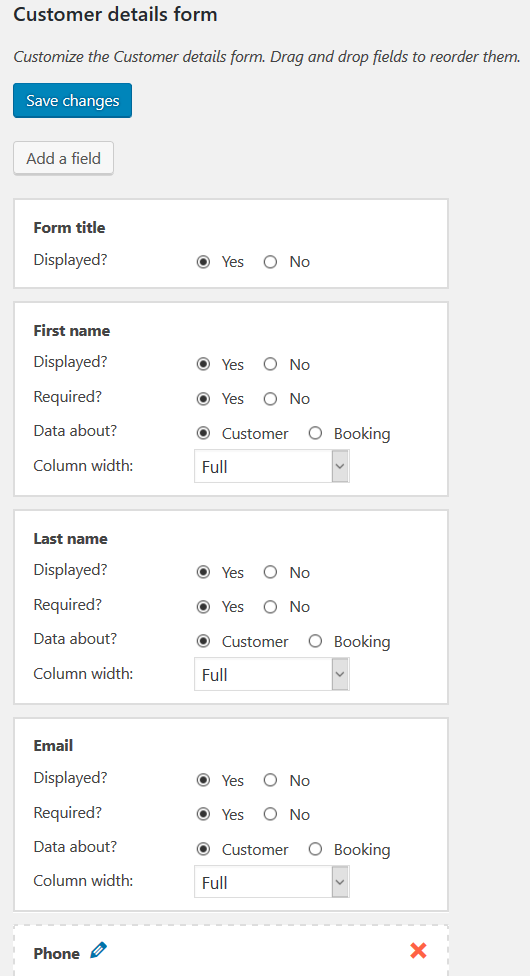Open Email Column width dropdown
This screenshot has height=976, width=530.
pos(272,882)
